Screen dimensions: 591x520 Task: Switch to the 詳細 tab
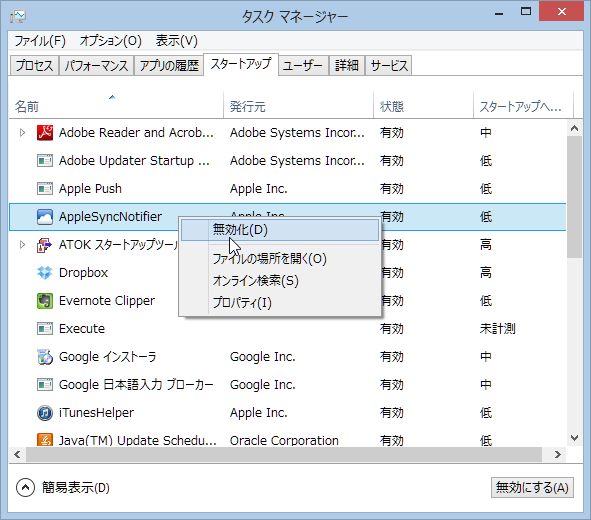(x=347, y=66)
